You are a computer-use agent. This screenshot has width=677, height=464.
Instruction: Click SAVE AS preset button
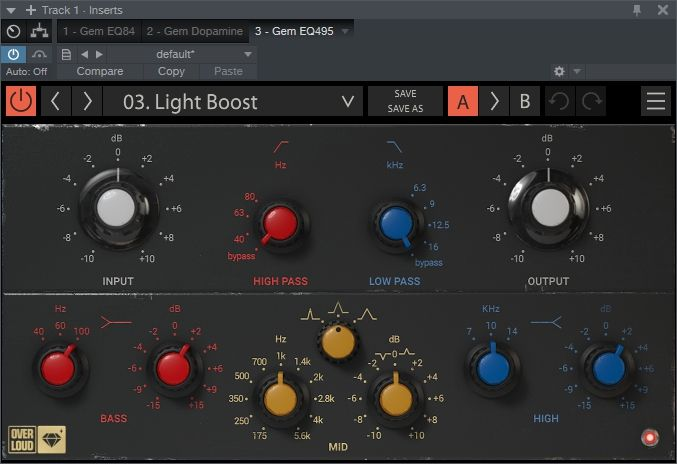pos(405,108)
